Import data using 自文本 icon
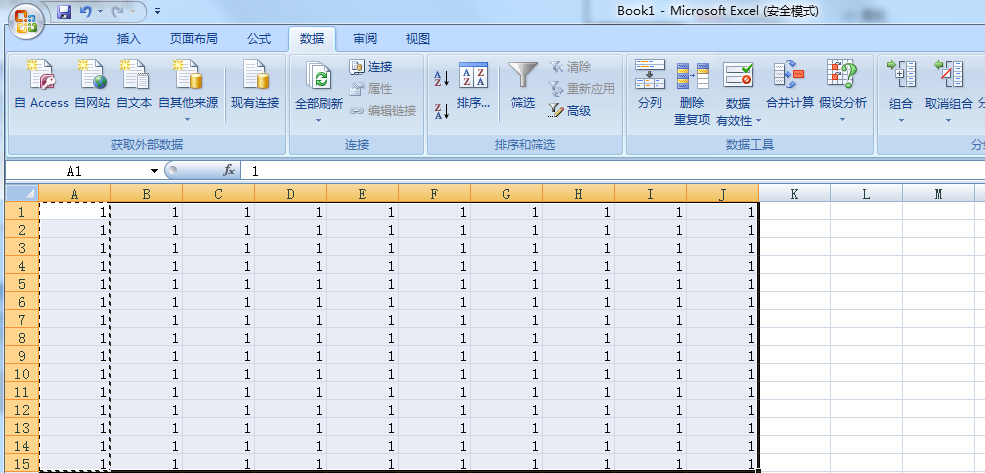This screenshot has height=473, width=985. [134, 77]
